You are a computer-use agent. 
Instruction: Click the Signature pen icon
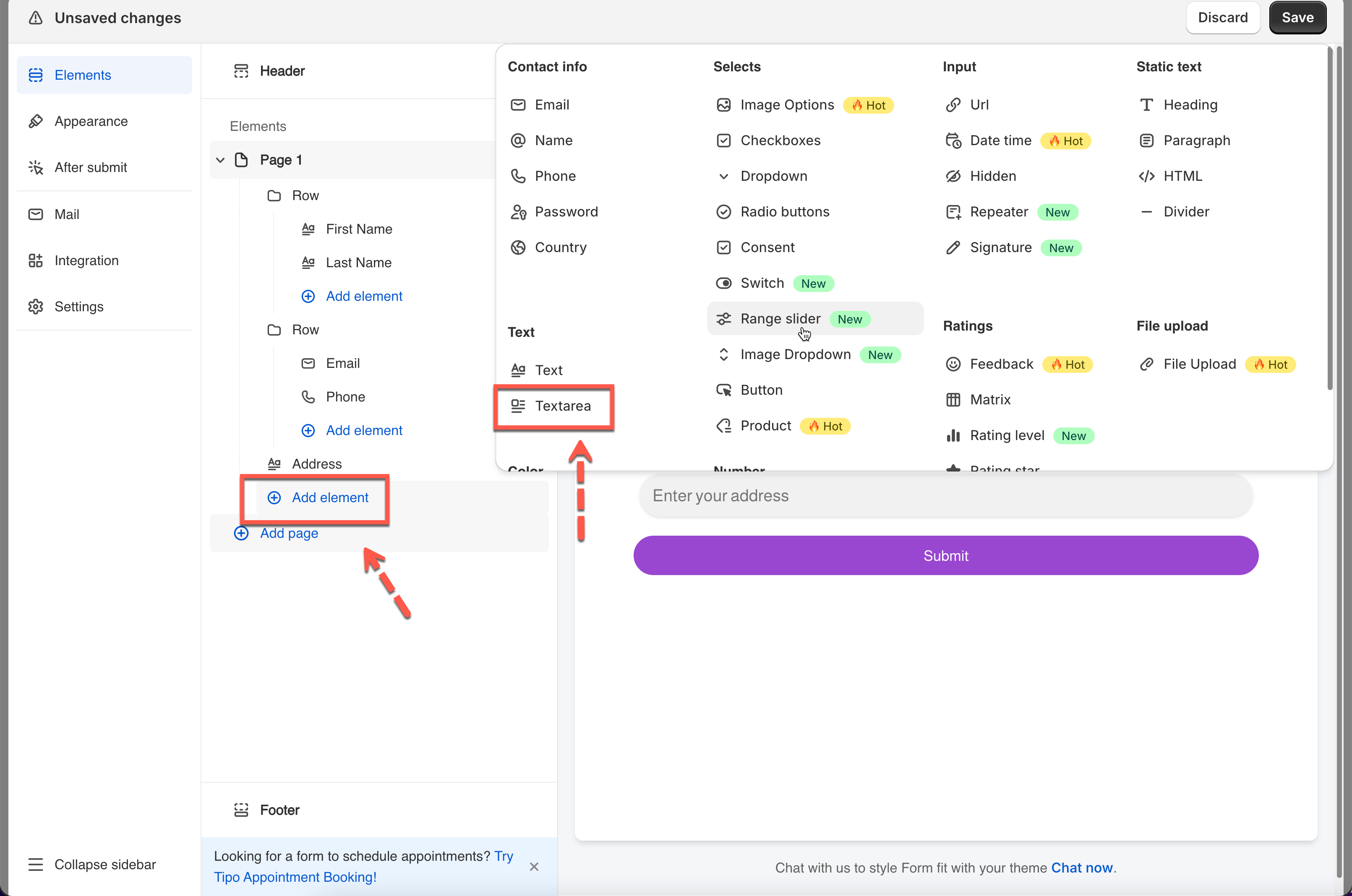coord(953,247)
